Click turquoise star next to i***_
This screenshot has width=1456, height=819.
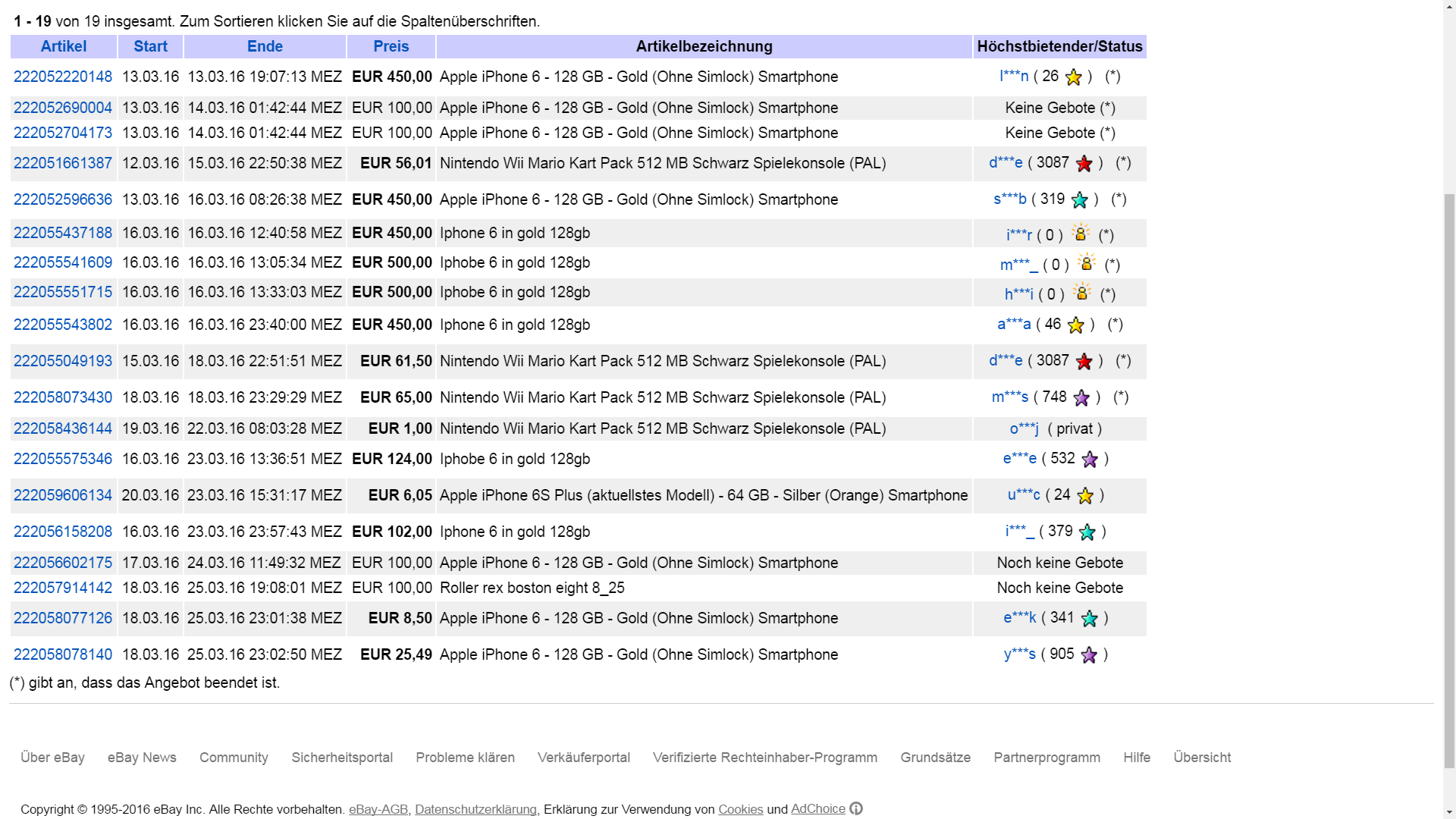pyautogui.click(x=1087, y=532)
